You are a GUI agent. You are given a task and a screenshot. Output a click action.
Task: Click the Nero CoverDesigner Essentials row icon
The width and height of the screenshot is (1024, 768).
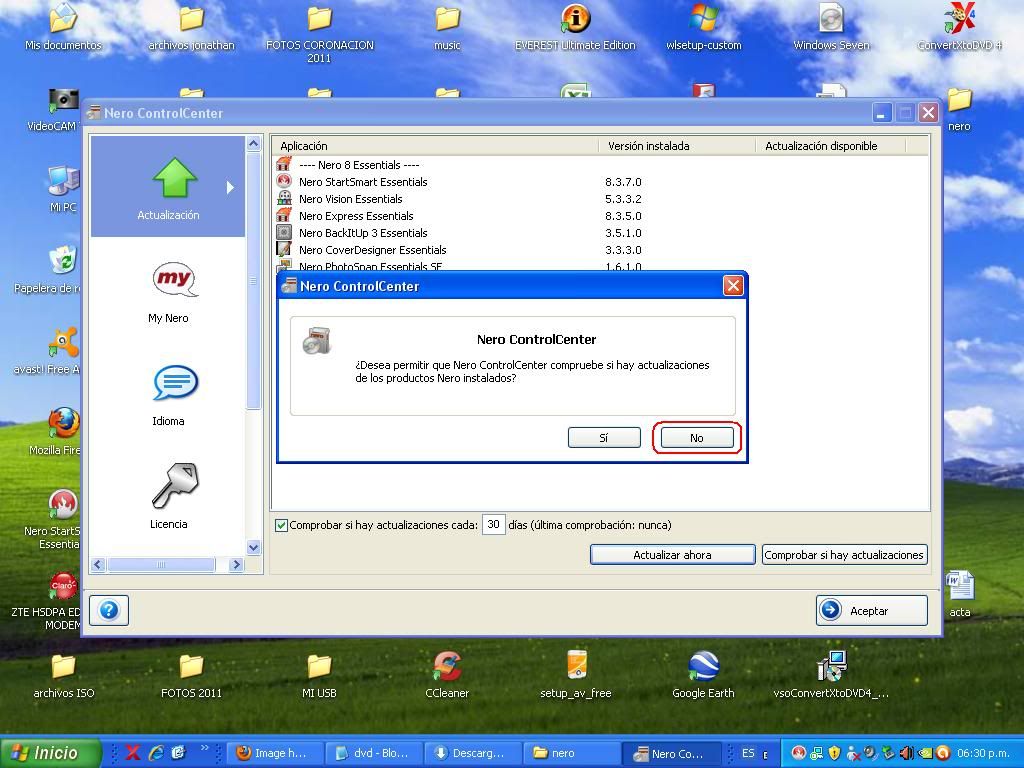tap(284, 249)
